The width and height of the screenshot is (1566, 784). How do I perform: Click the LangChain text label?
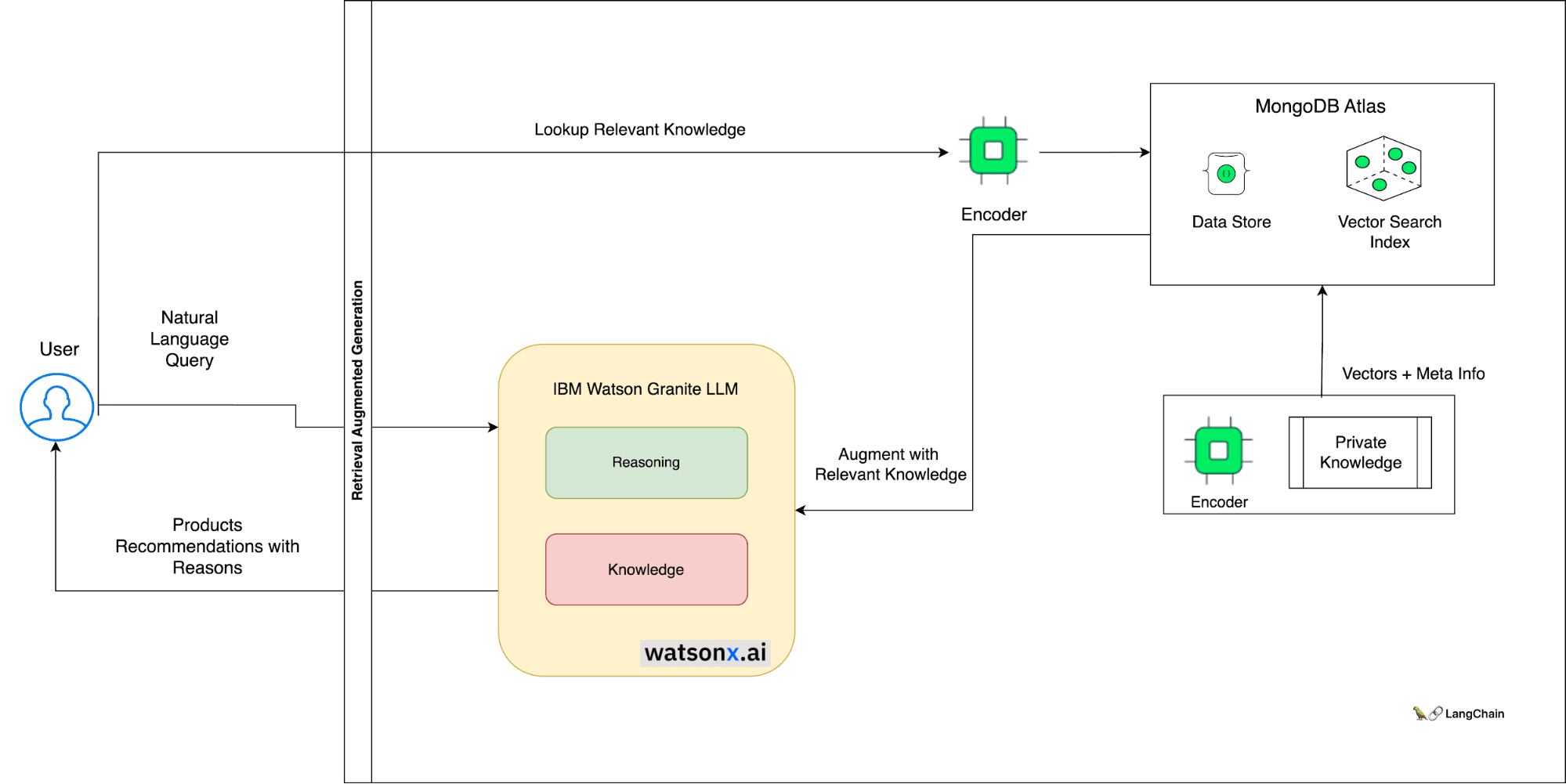pyautogui.click(x=1474, y=714)
